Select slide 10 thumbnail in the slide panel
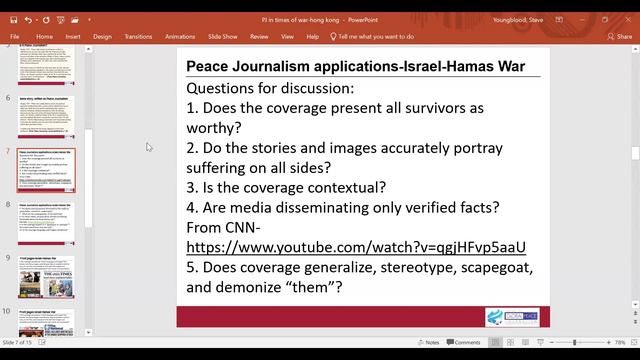640x360 pixels. pos(46,322)
